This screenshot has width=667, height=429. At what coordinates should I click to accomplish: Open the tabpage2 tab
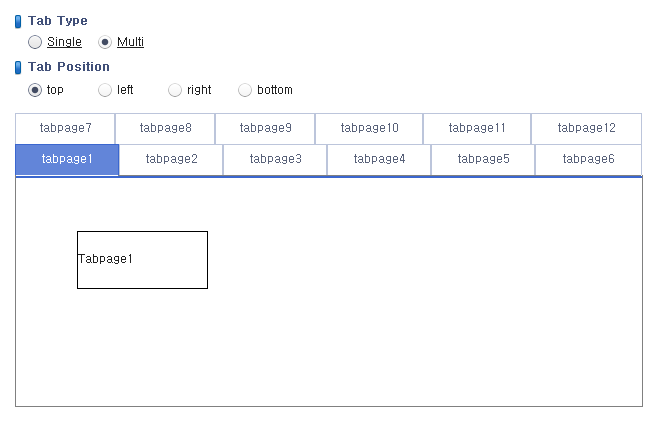[171, 159]
